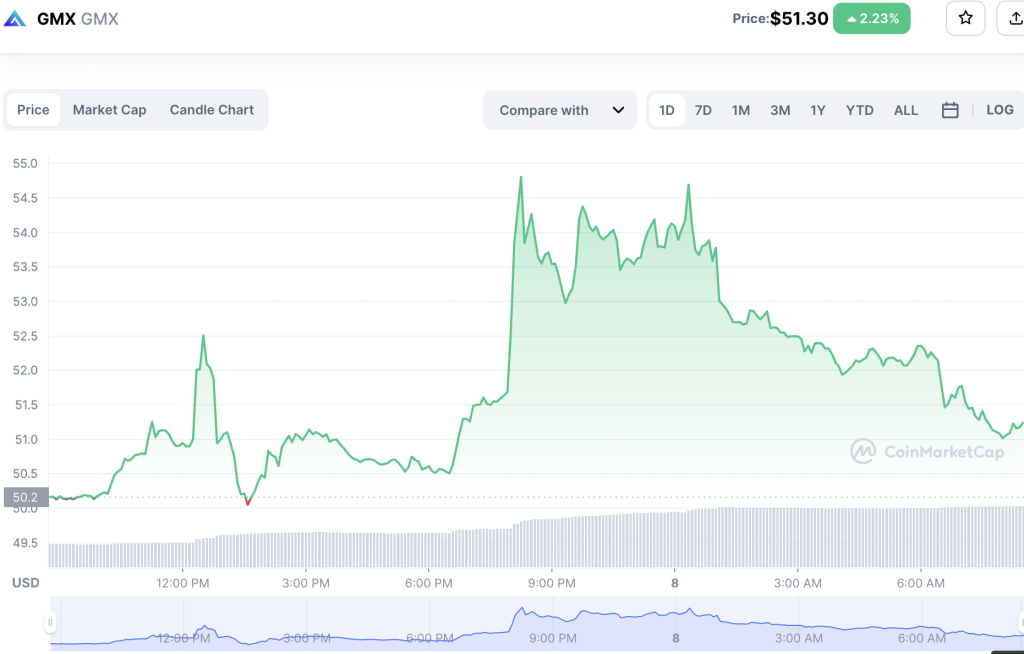Image resolution: width=1024 pixels, height=654 pixels.
Task: Click the GMX triangle logo icon
Action: 14,19
